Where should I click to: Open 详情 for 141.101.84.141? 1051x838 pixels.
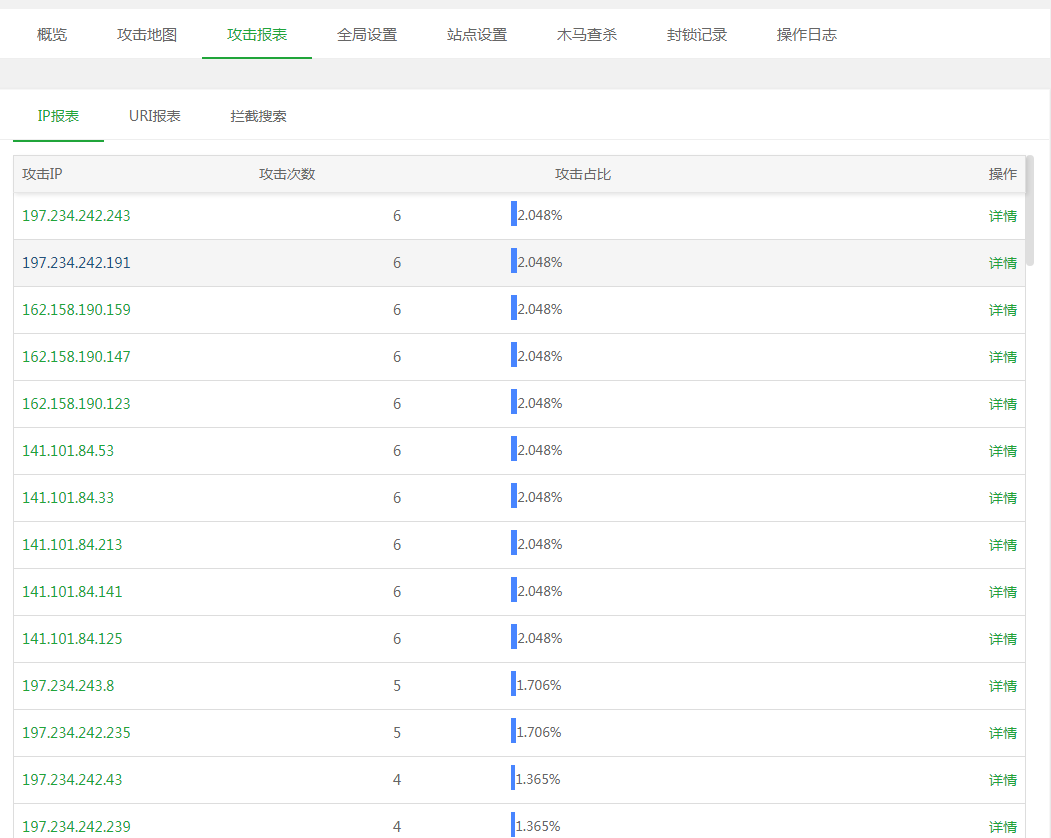tap(1003, 591)
